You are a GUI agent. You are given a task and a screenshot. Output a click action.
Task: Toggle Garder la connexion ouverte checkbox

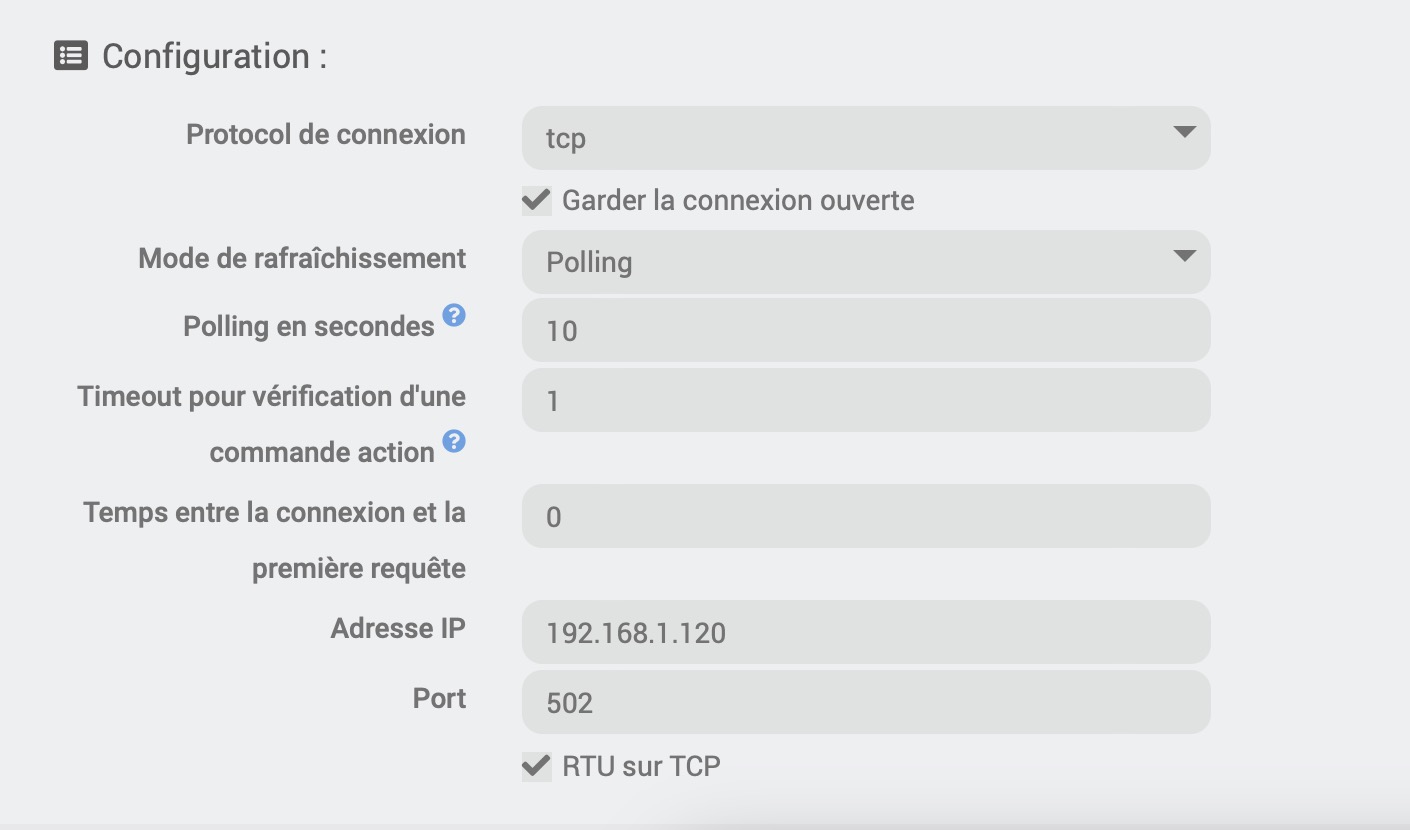click(537, 201)
